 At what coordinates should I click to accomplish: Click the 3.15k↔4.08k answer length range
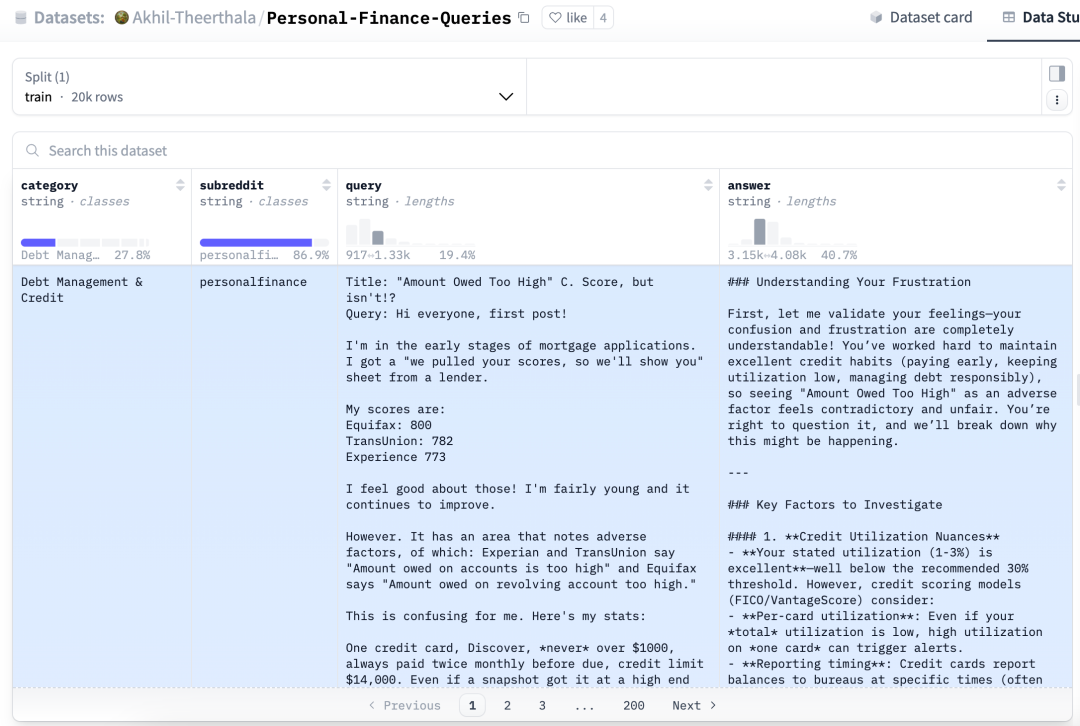point(767,255)
